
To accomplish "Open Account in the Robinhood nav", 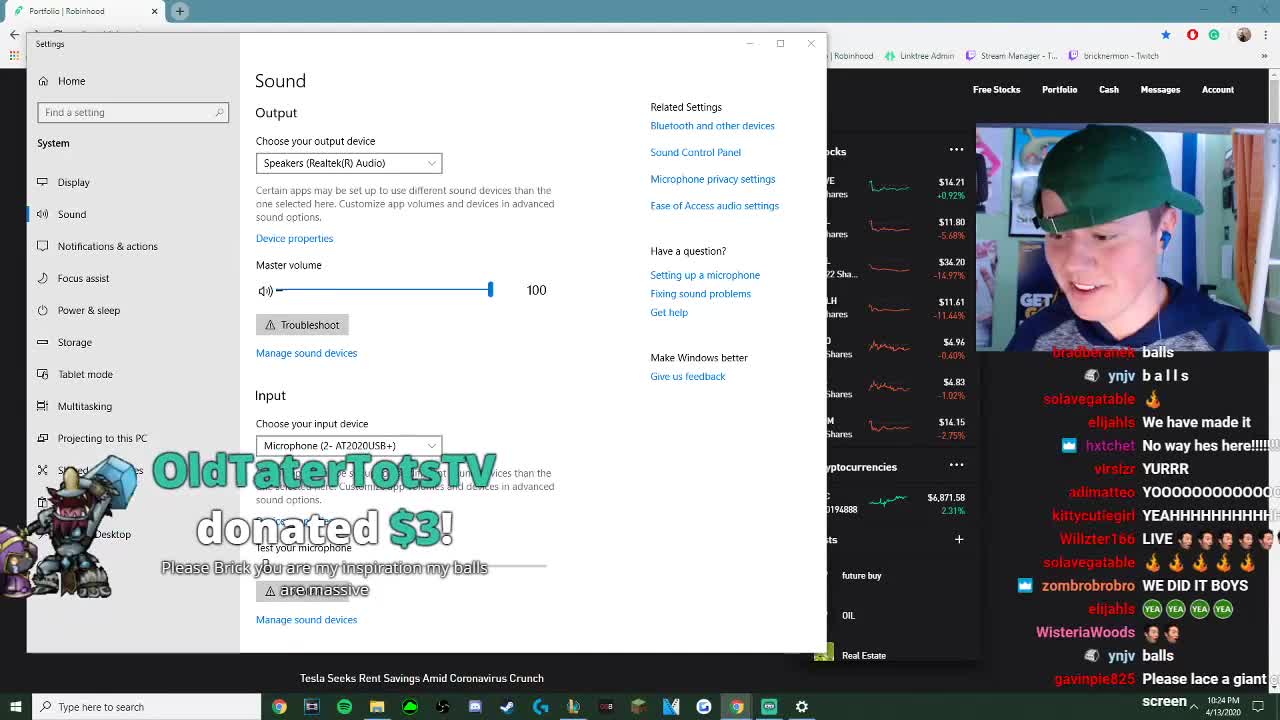I will coord(1218,90).
